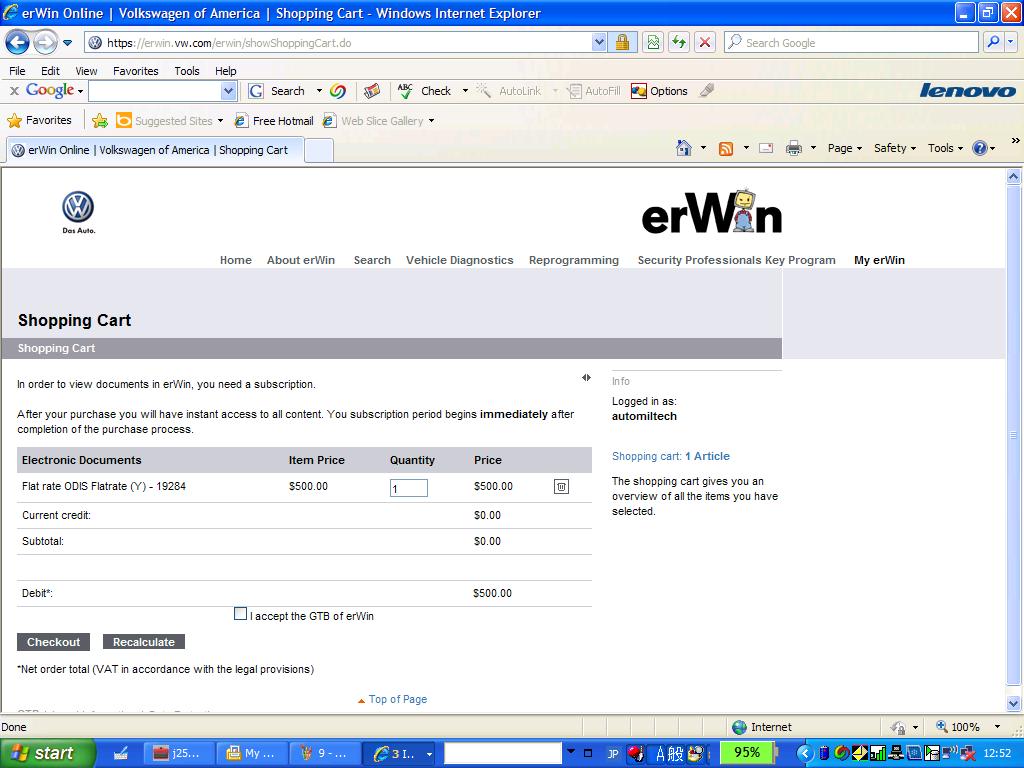Image resolution: width=1024 pixels, height=768 pixels.
Task: Open Vehicle Diagnostics navigation link
Action: click(x=460, y=260)
